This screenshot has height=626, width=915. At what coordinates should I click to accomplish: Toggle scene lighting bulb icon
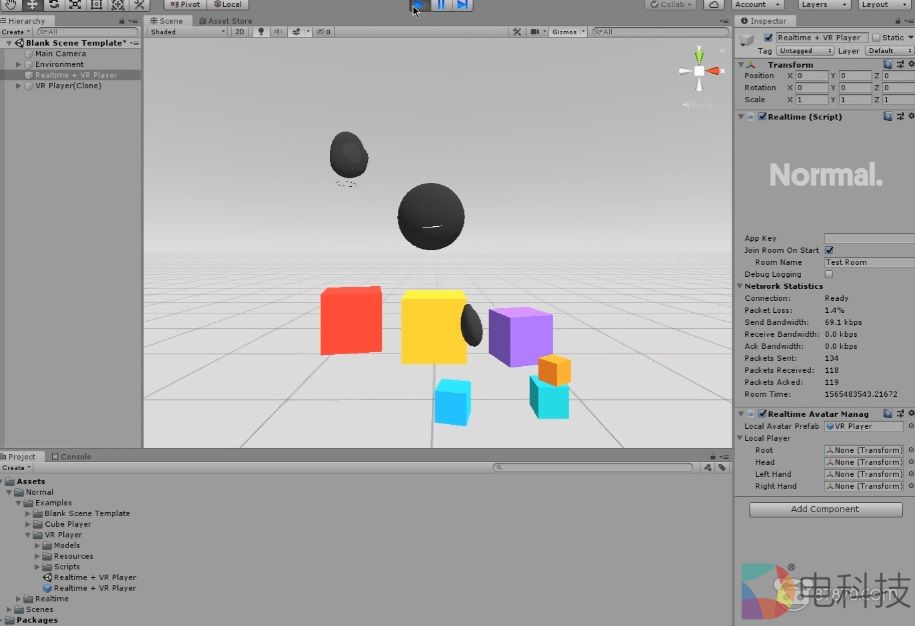pyautogui.click(x=262, y=32)
